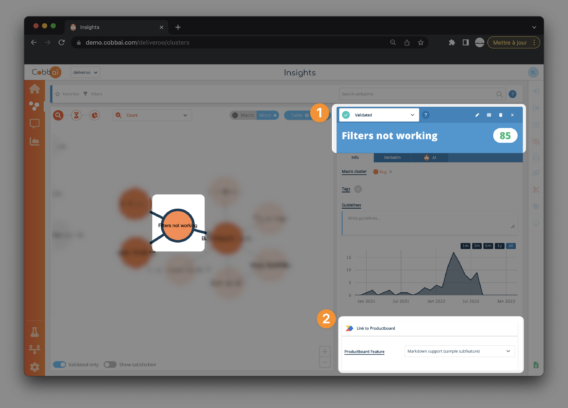Reload the browser page

coord(62,42)
